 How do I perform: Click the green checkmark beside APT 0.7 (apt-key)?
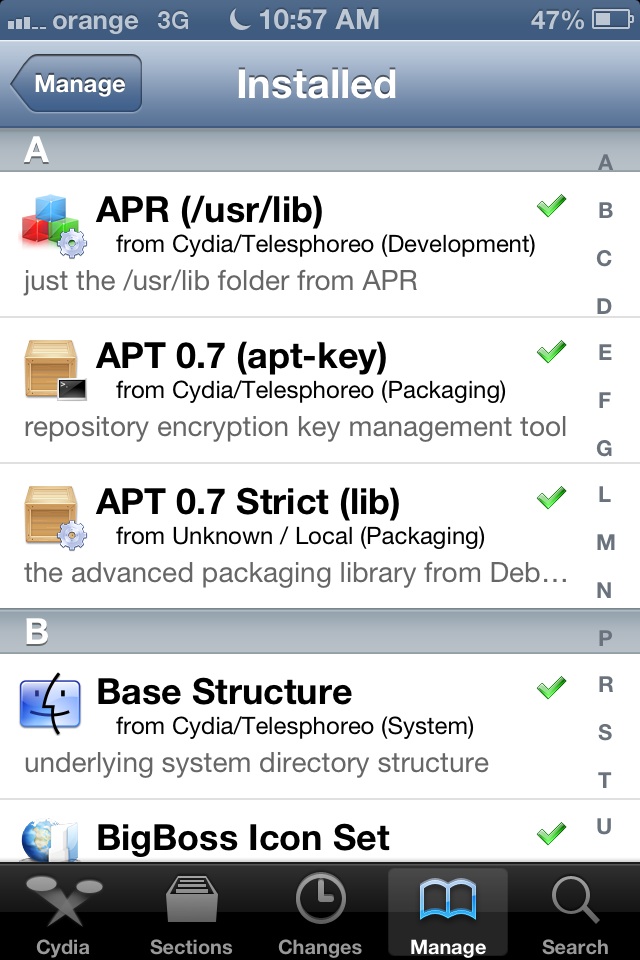551,351
